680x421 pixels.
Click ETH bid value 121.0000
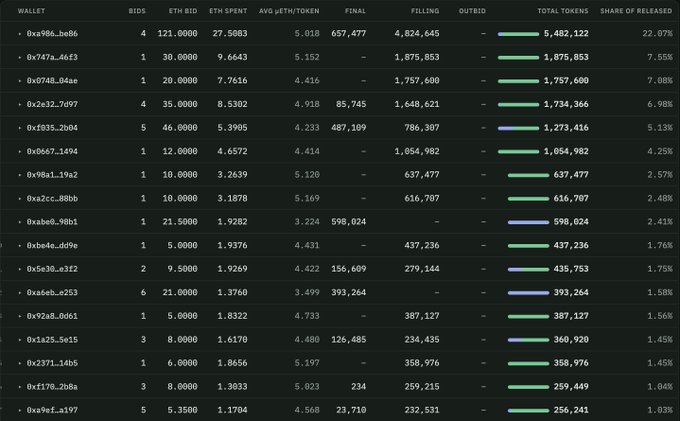click(x=177, y=33)
